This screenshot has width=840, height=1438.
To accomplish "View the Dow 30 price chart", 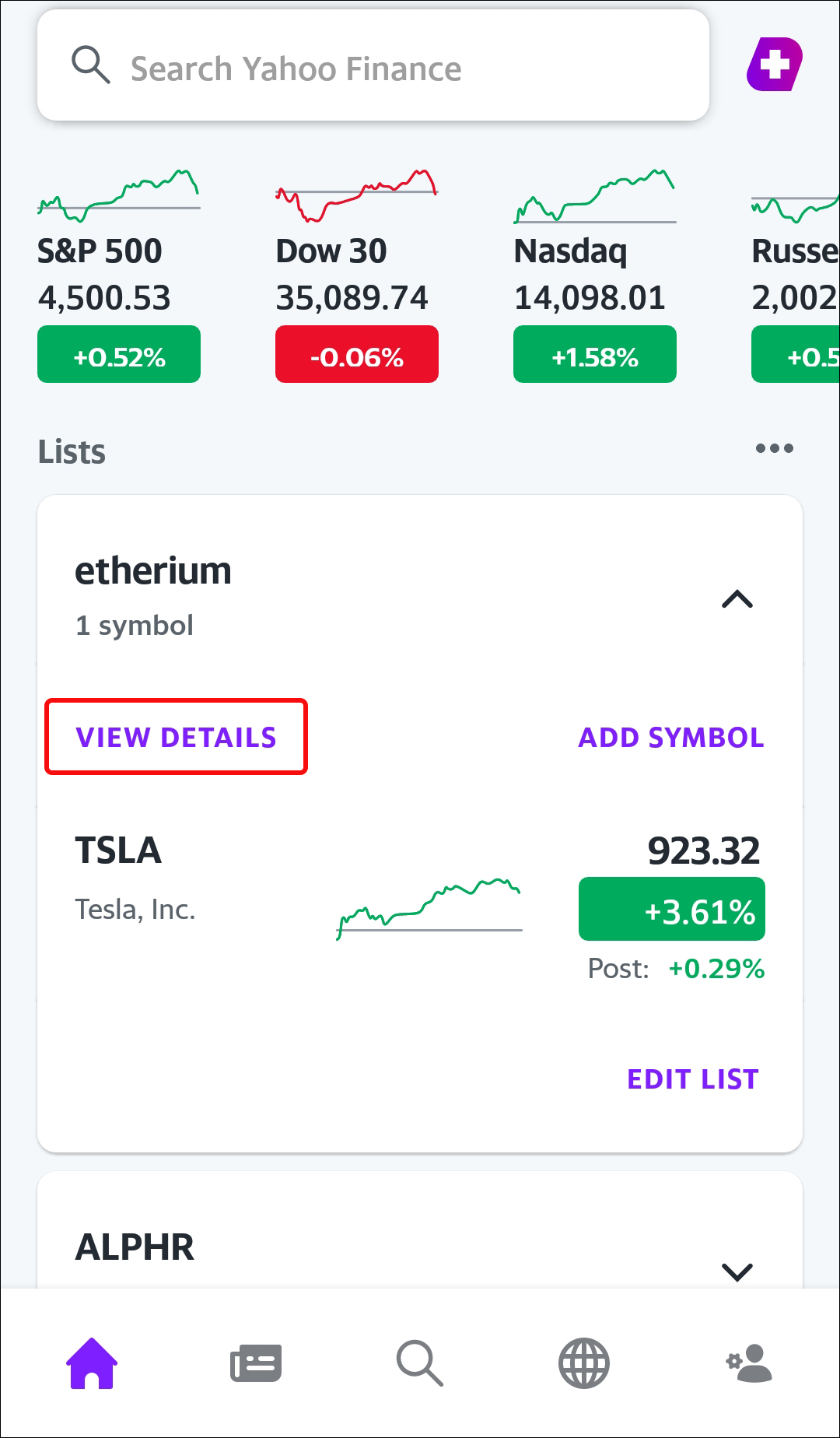I will click(356, 195).
